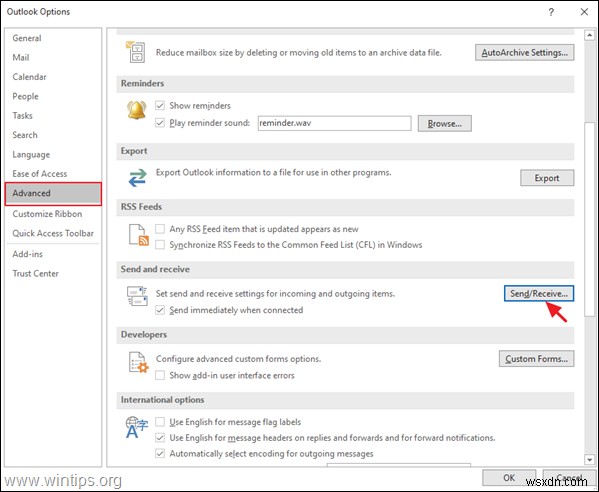Toggle Play reminder sound checkbox
This screenshot has width=599, height=492.
160,123
